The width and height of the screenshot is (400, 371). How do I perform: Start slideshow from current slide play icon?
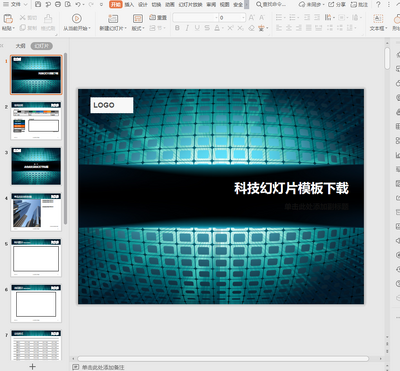pos(76,19)
